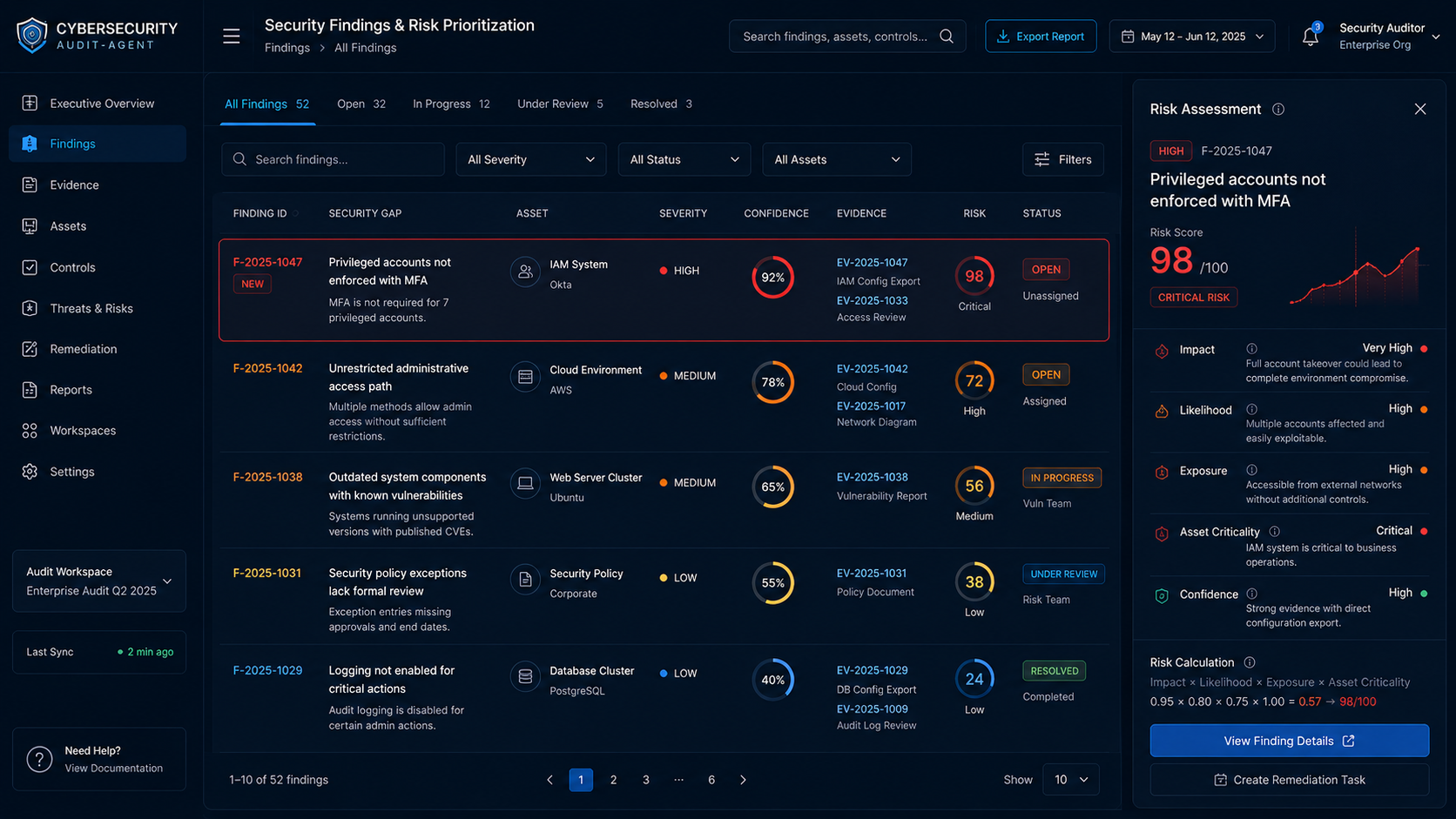Open View Documentation link
The height and width of the screenshot is (819, 1456).
pyautogui.click(x=113, y=768)
